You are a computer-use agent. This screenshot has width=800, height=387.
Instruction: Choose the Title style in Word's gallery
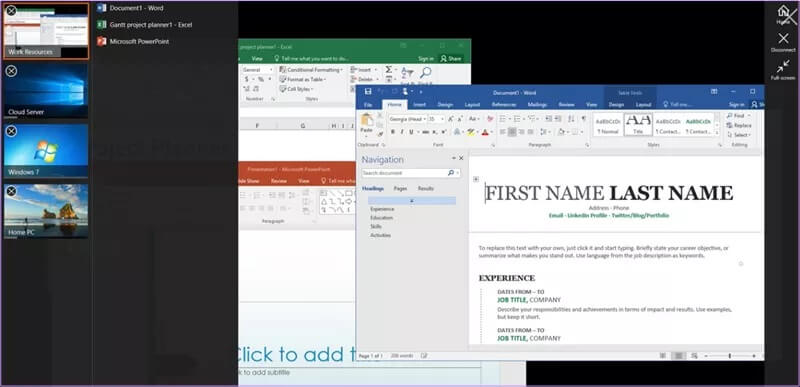[x=638, y=124]
